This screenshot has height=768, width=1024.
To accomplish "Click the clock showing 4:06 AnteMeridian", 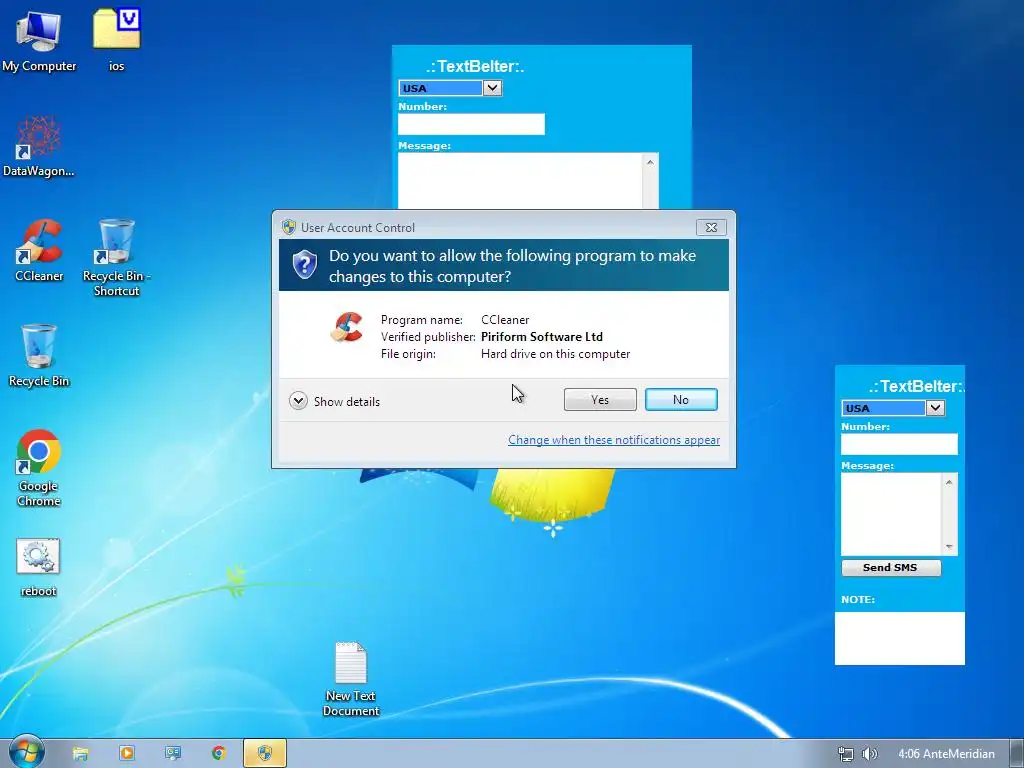I will (x=946, y=754).
